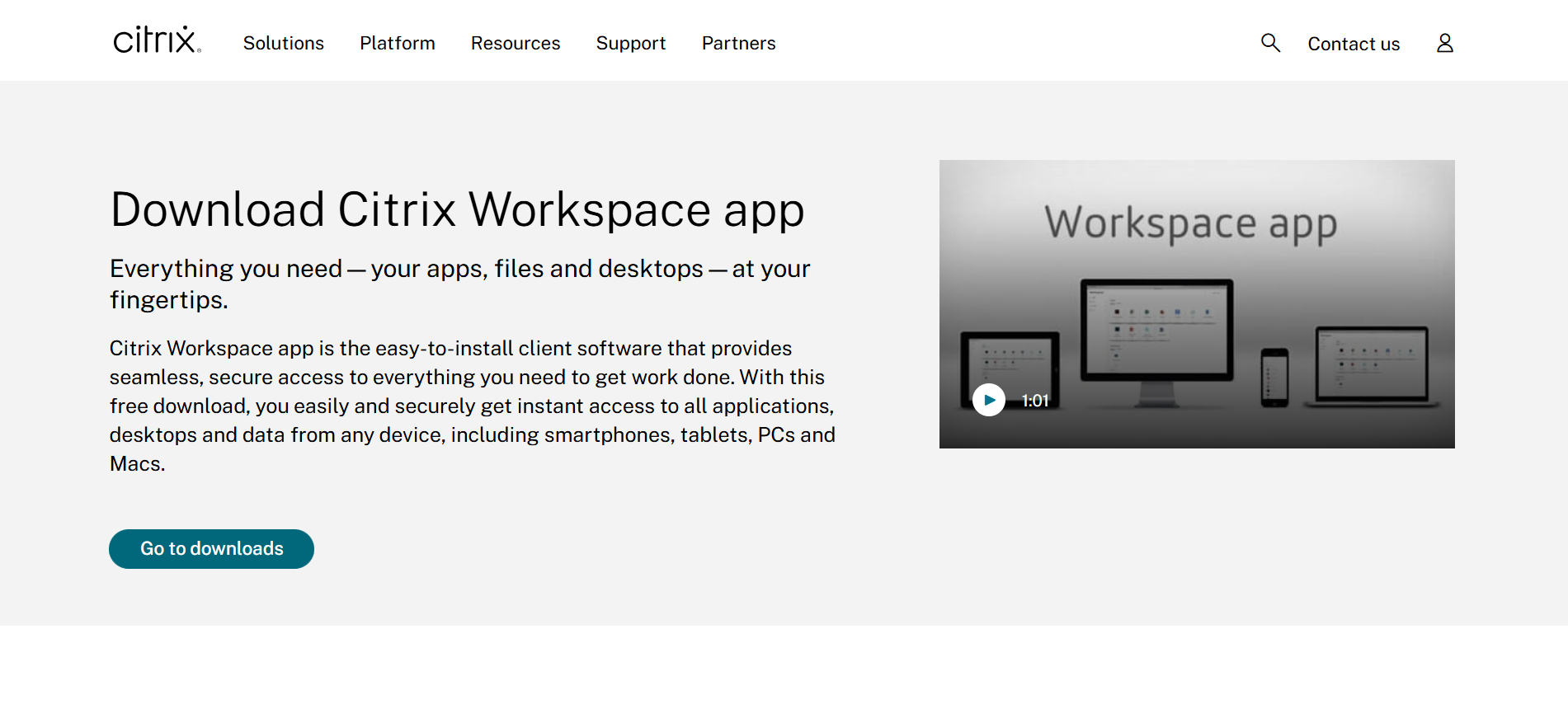Open the Workspace app video thumbnail
The width and height of the screenshot is (1568, 723).
click(1197, 304)
